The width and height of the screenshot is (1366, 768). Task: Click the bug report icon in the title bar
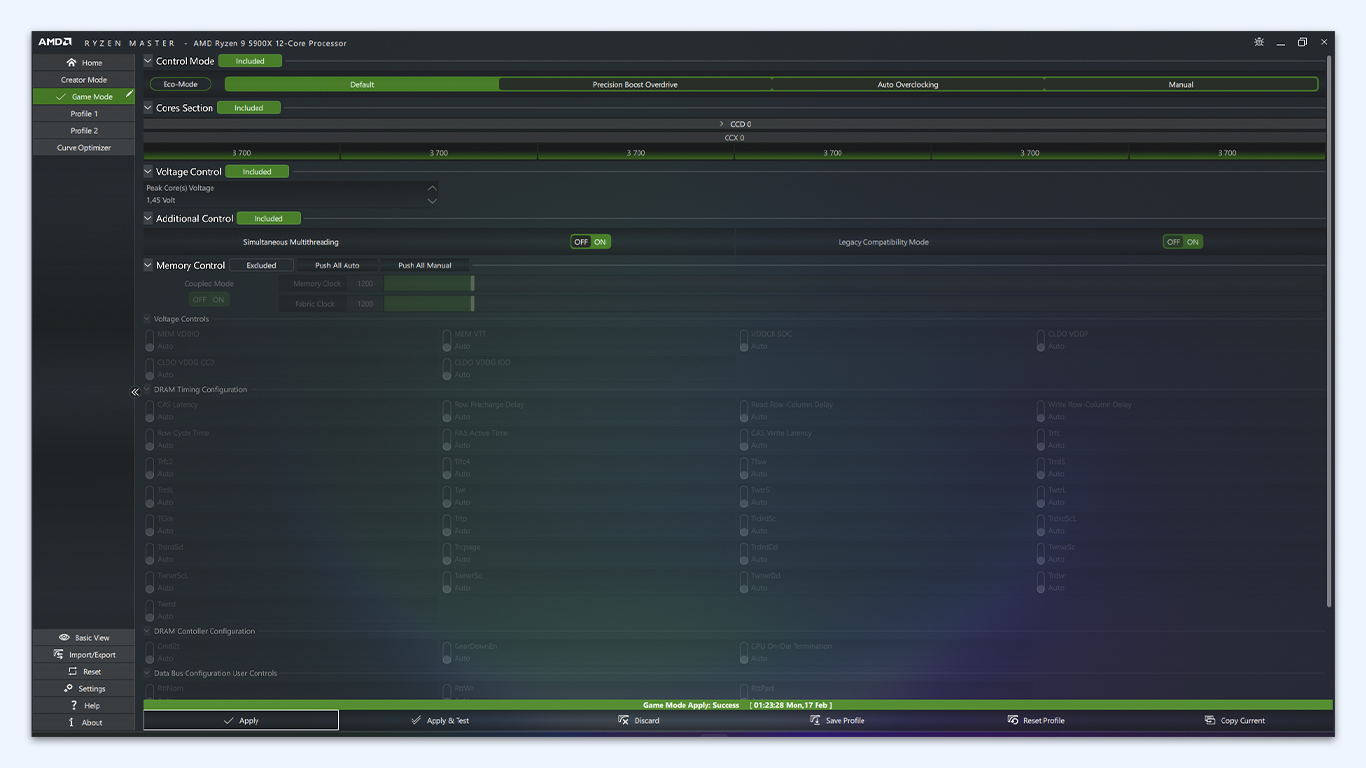pyautogui.click(x=1258, y=42)
